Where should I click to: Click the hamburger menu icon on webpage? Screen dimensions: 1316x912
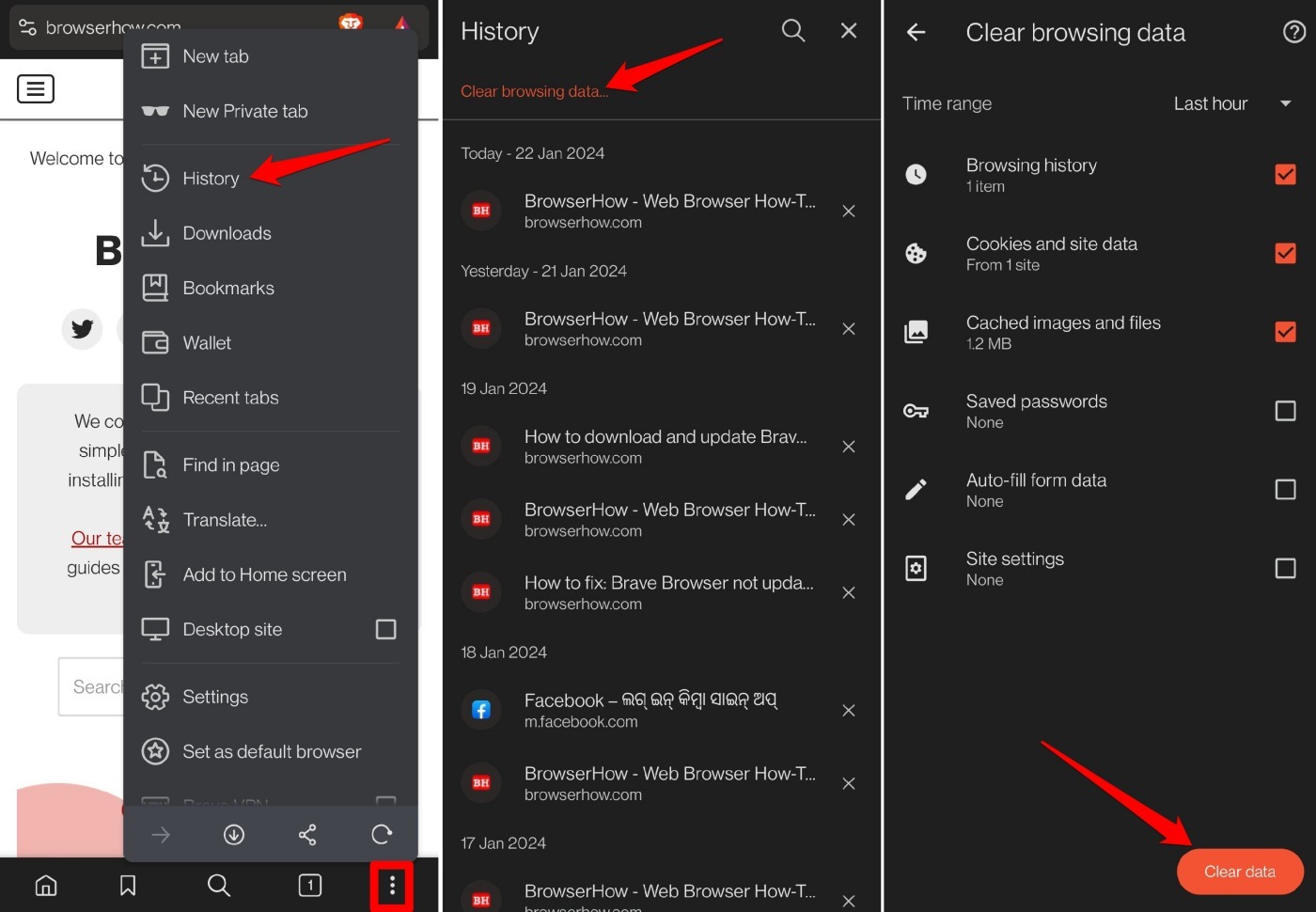36,89
